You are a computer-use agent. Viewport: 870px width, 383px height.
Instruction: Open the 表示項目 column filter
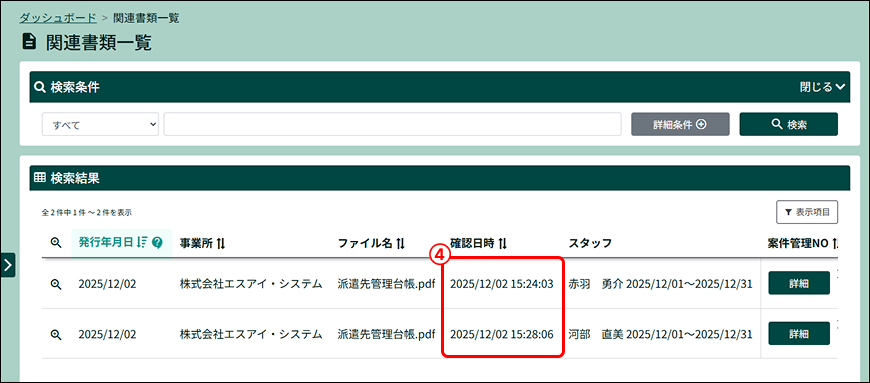coord(807,212)
